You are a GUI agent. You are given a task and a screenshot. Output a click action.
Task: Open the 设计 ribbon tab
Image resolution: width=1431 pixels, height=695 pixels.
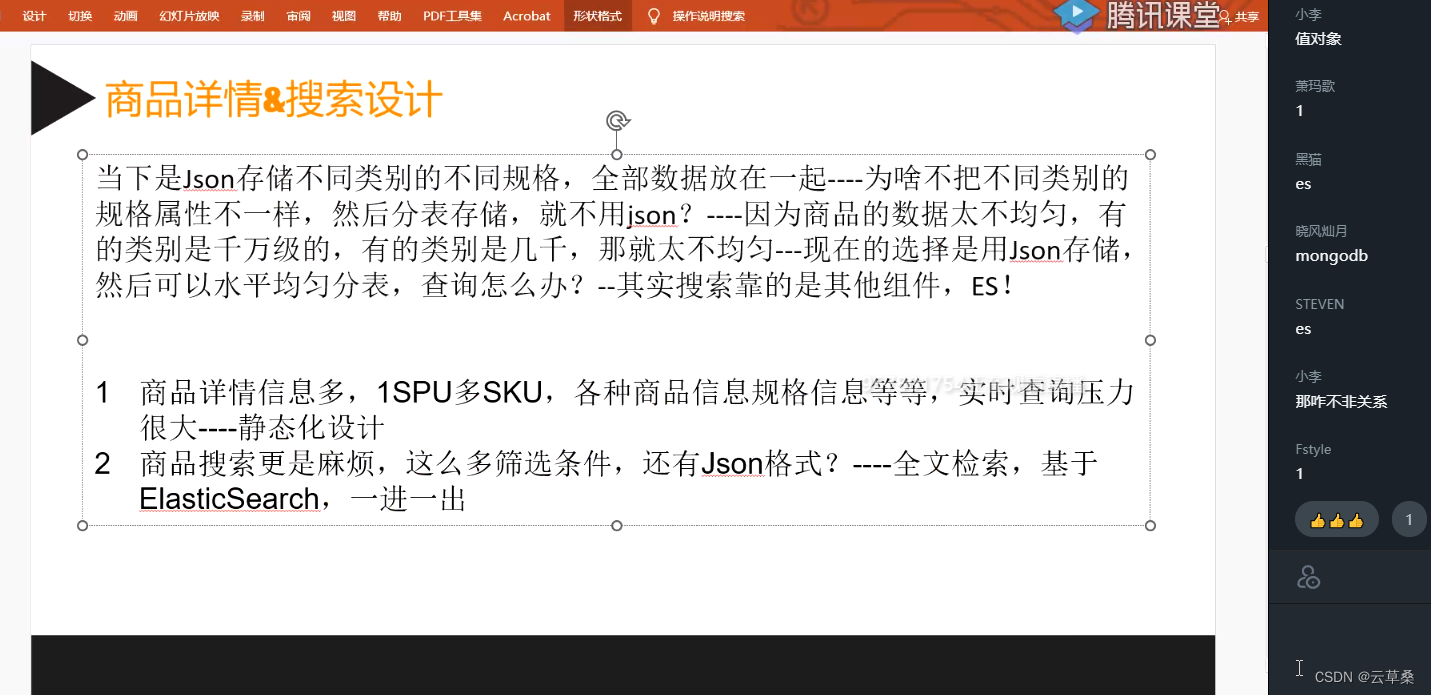[x=35, y=16]
